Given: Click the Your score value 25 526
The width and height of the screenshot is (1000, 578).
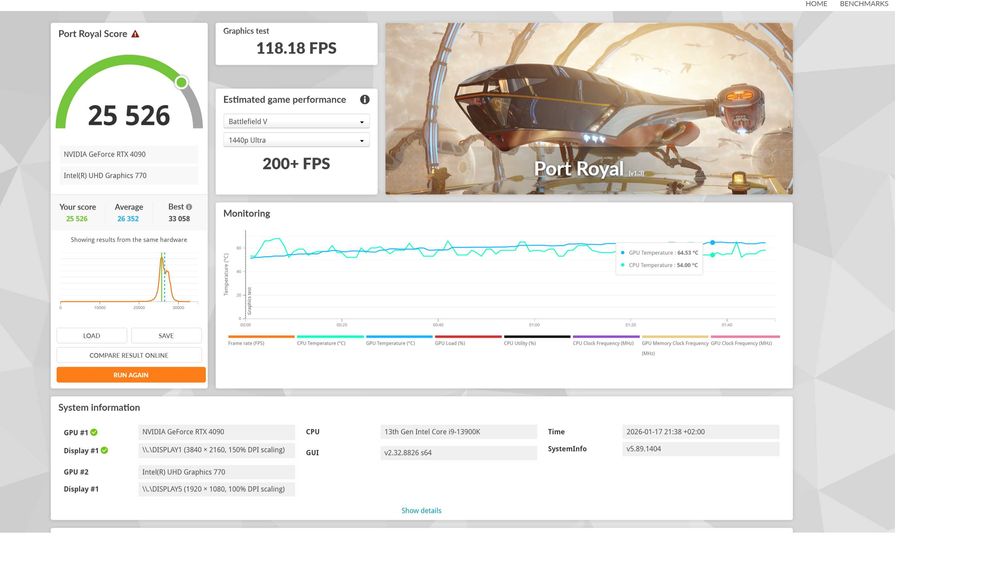Looking at the screenshot, I should click(77, 219).
